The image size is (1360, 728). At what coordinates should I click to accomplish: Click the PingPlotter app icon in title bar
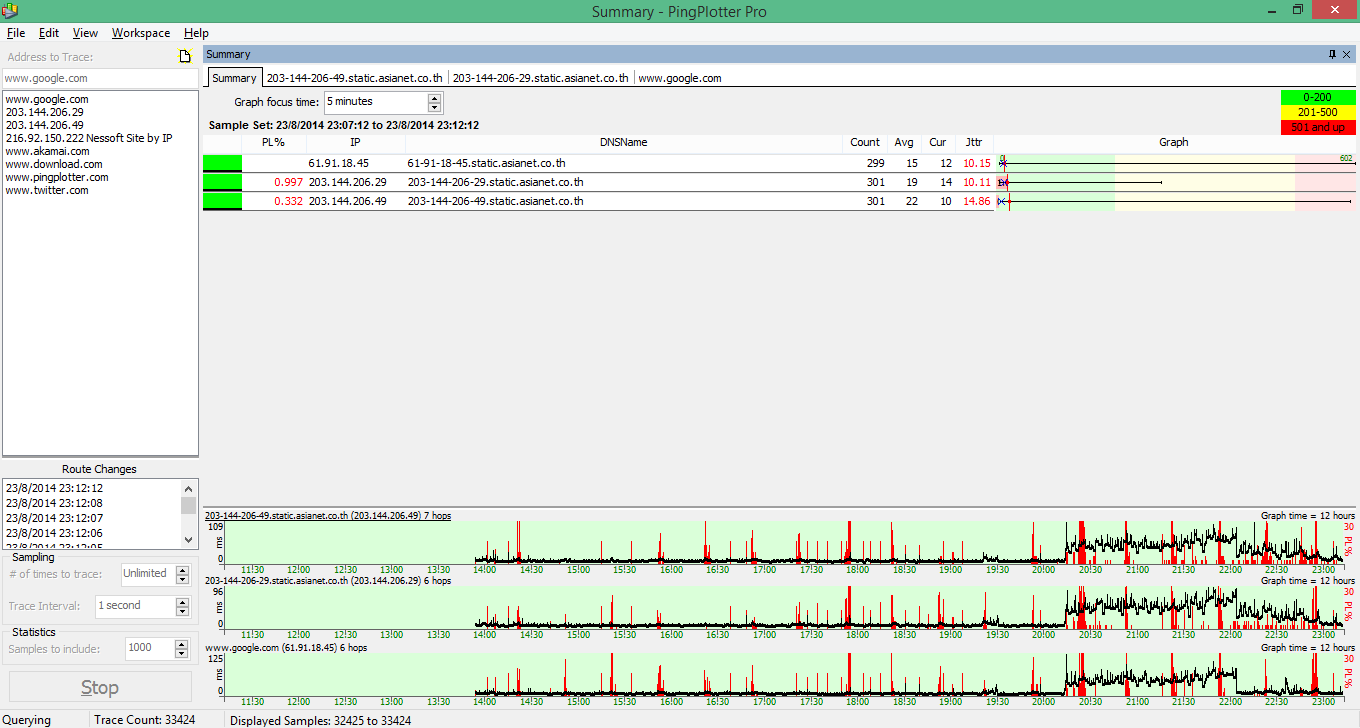(x=10, y=11)
